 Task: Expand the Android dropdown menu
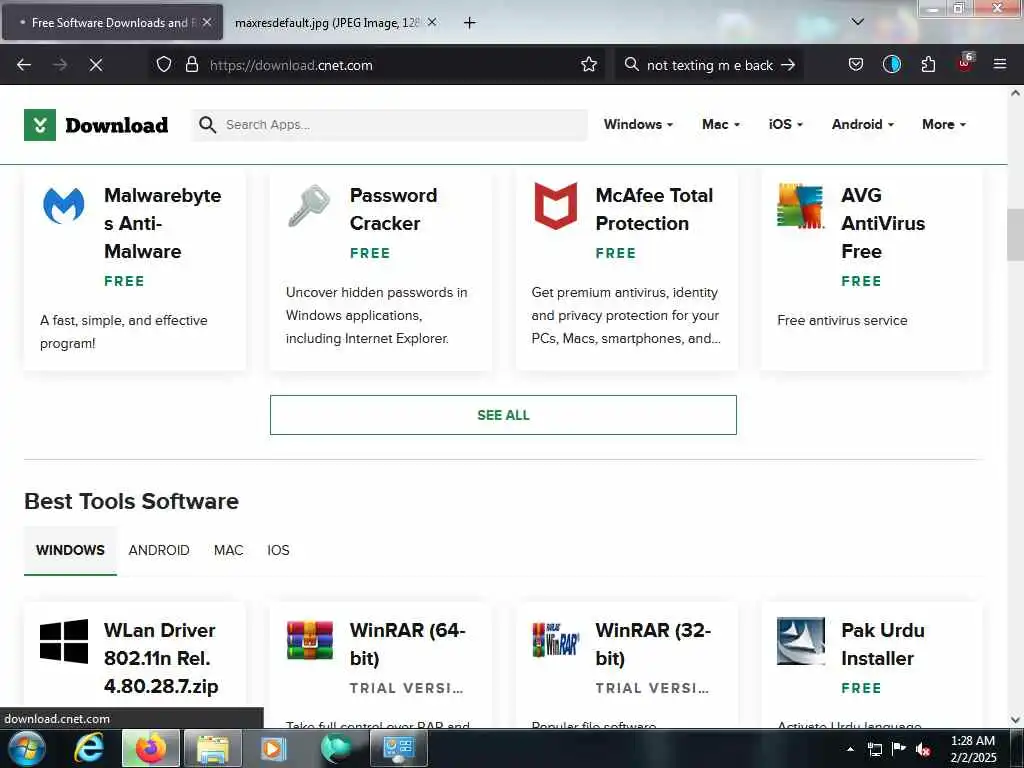(x=863, y=124)
